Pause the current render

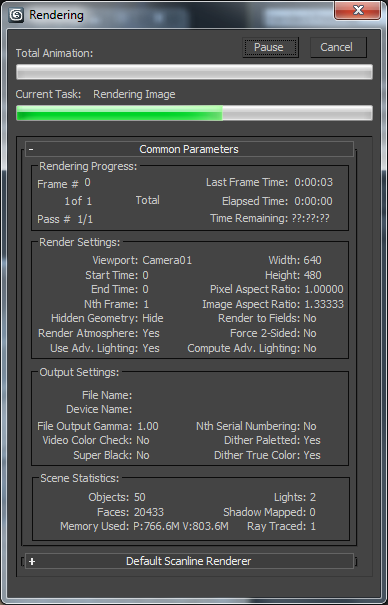tap(270, 47)
